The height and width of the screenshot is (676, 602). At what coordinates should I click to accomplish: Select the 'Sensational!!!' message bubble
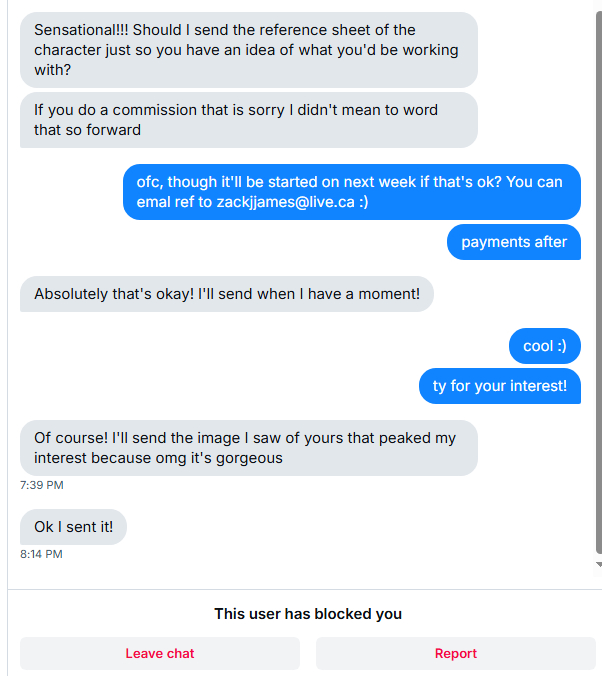point(248,50)
